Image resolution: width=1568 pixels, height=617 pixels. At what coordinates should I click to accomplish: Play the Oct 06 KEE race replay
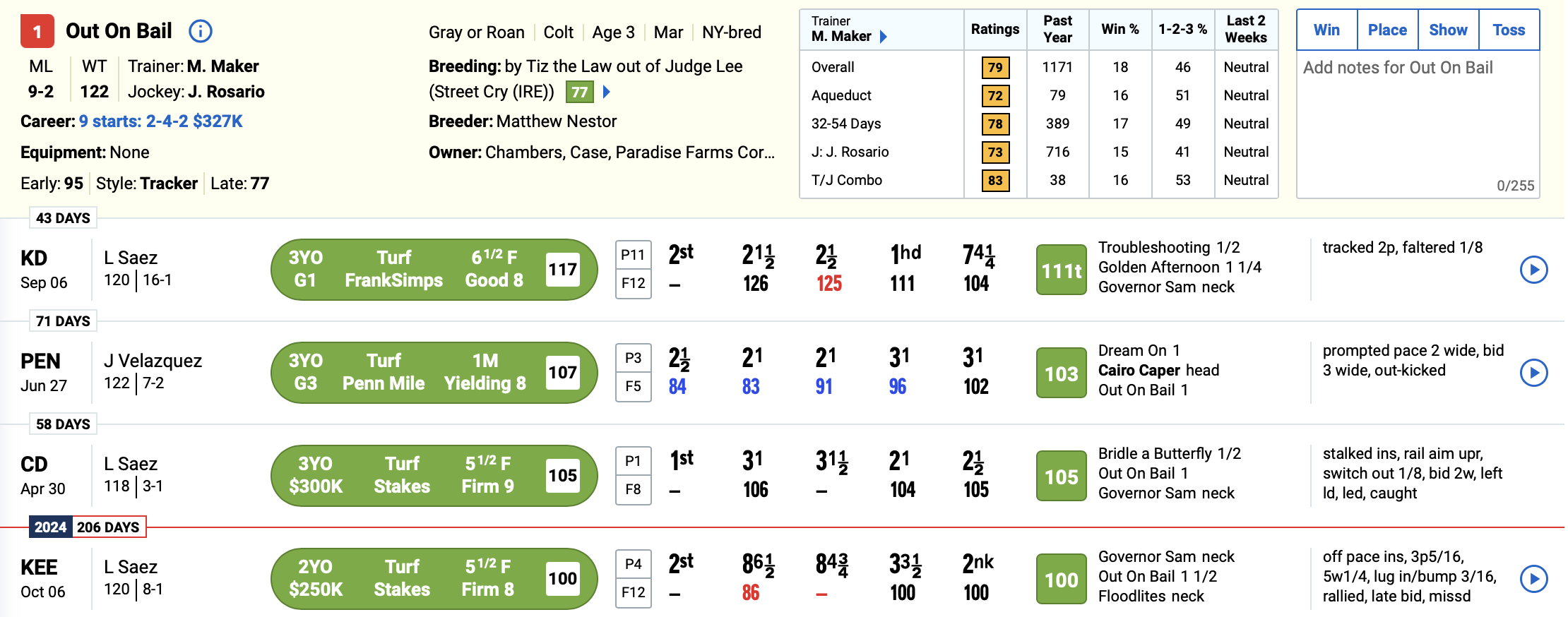(1533, 579)
